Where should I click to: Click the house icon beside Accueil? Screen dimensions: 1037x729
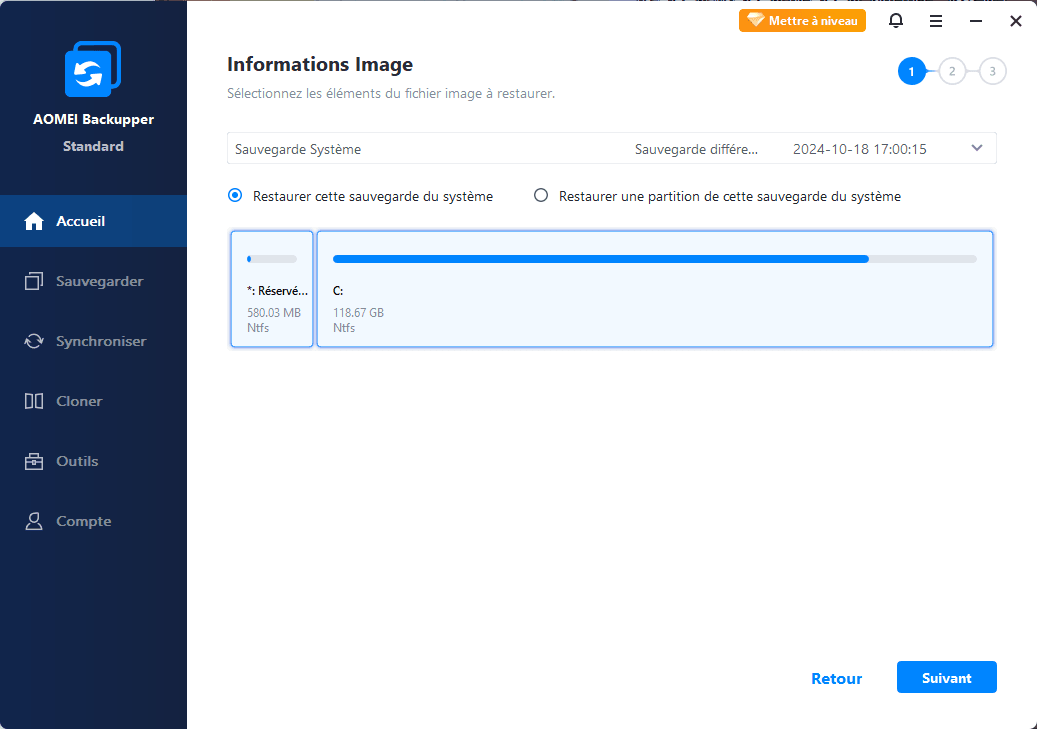point(34,221)
